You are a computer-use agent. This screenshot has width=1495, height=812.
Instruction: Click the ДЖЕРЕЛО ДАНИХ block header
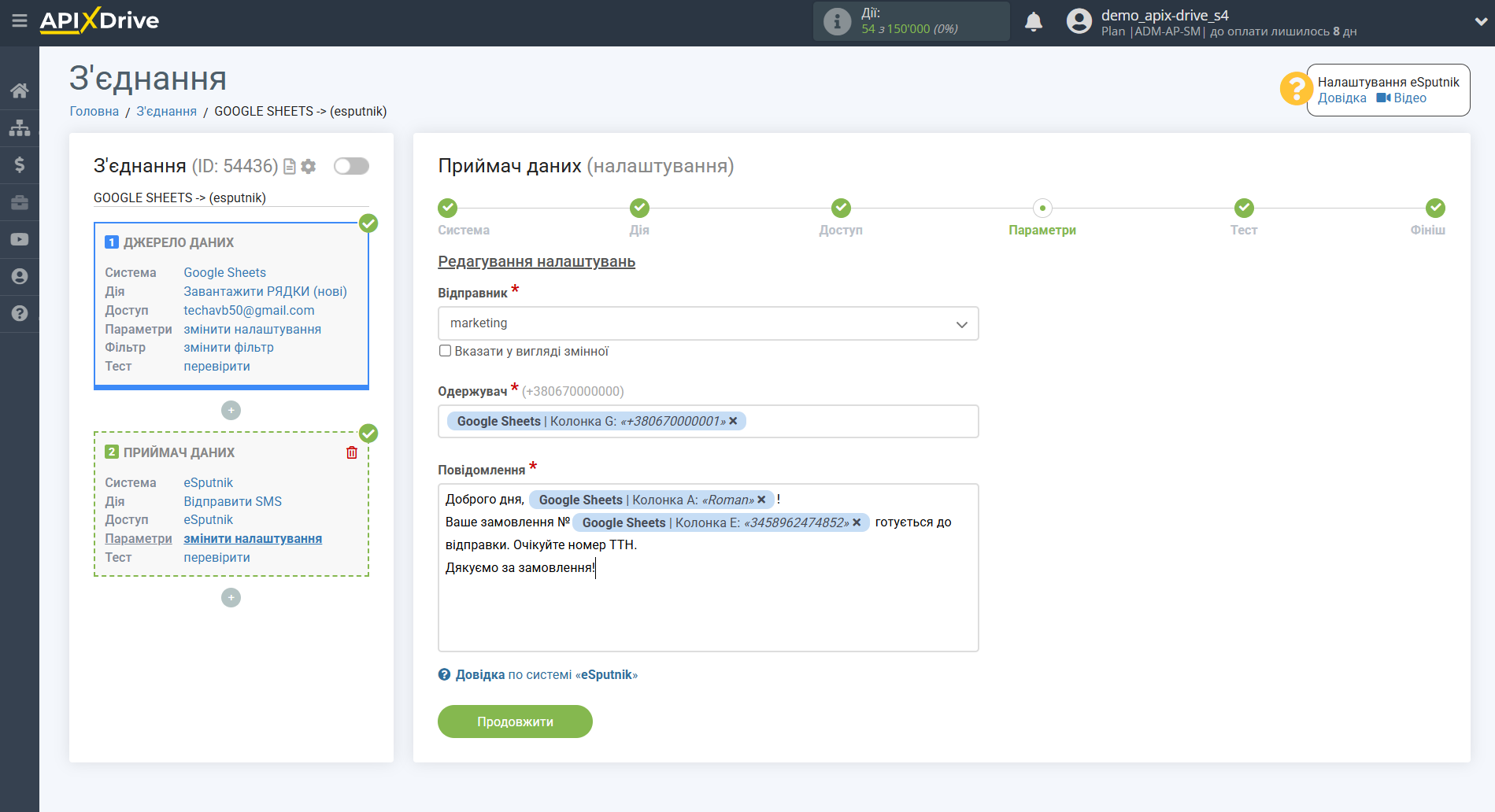tap(179, 242)
